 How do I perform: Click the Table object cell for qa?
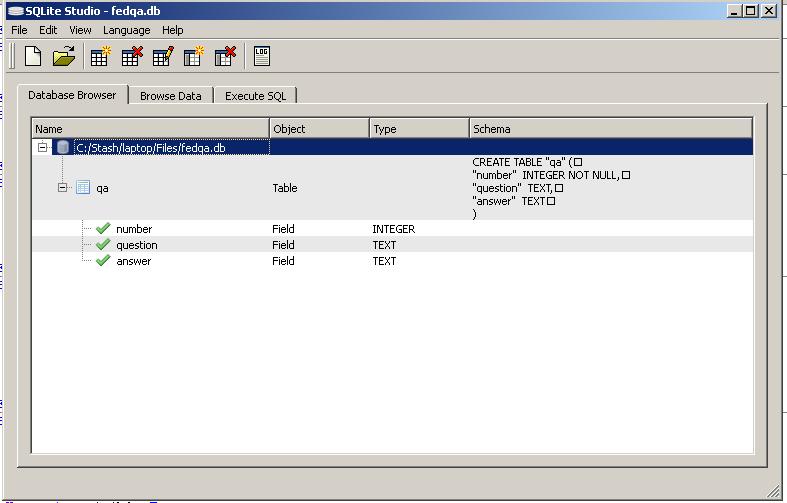285,188
